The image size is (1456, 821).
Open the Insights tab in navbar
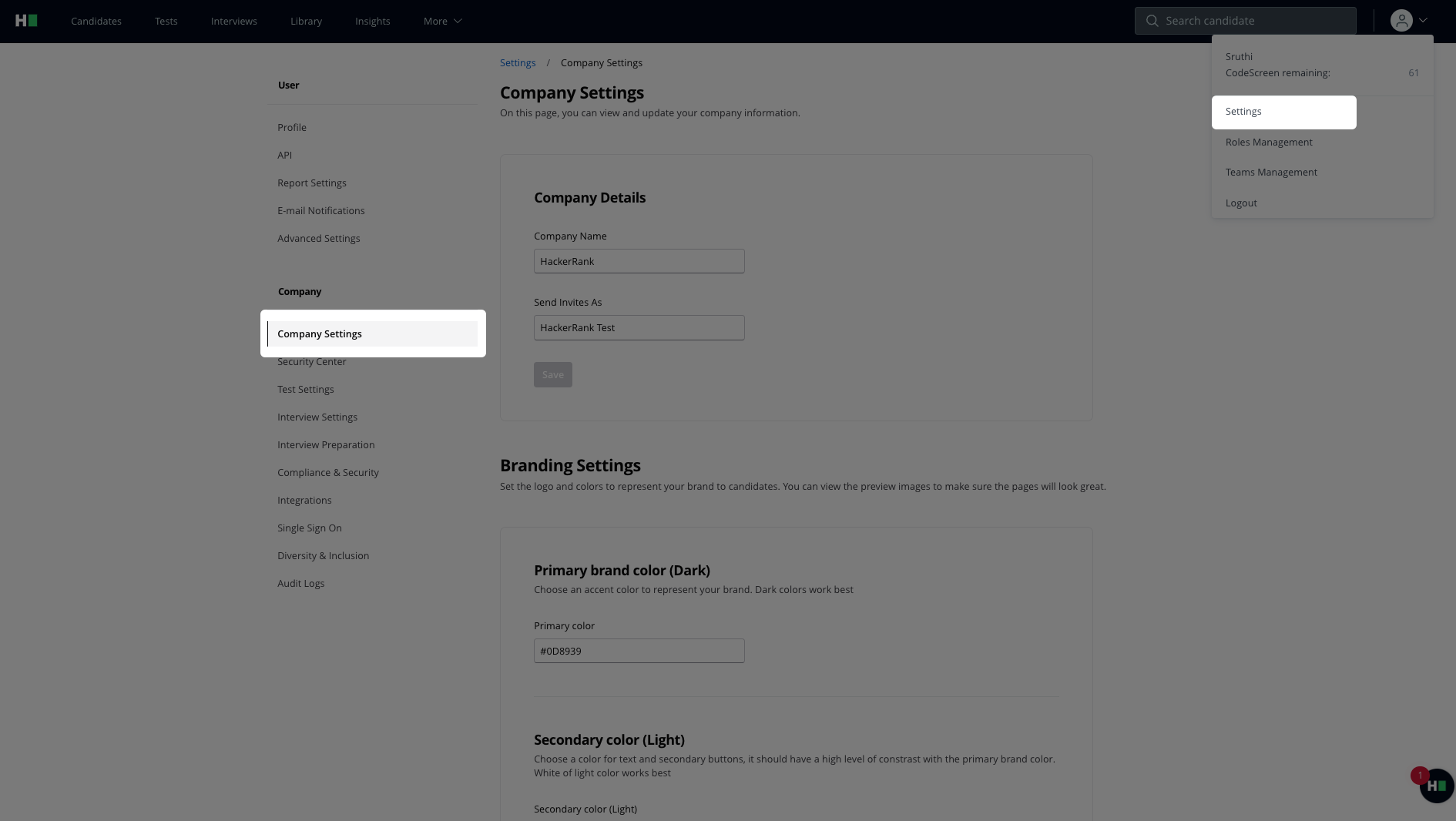tap(372, 21)
